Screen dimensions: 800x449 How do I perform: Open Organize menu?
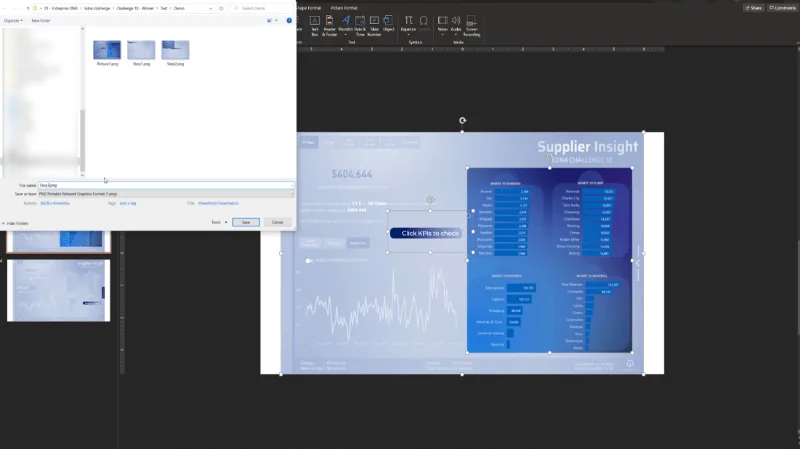13,20
